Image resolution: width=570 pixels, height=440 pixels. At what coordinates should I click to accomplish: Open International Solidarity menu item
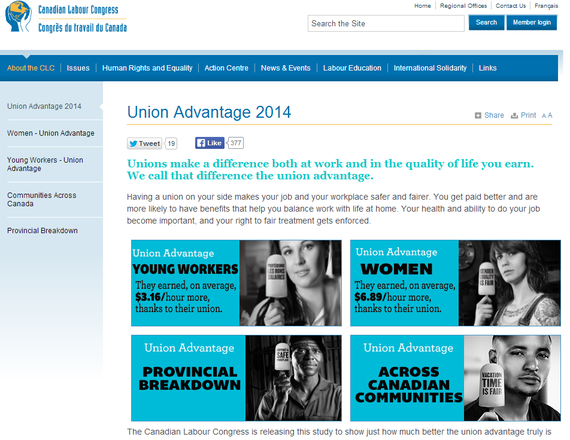point(430,68)
